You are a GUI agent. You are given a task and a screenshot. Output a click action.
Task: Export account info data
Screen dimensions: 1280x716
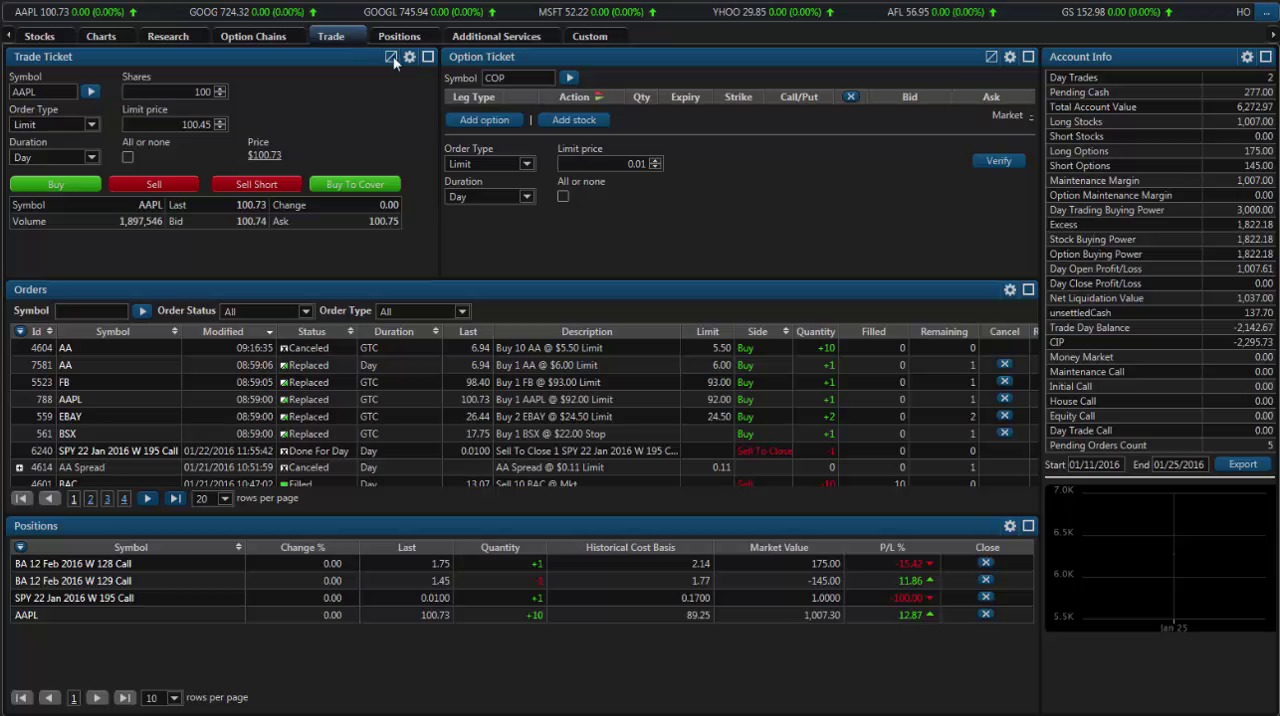1243,465
